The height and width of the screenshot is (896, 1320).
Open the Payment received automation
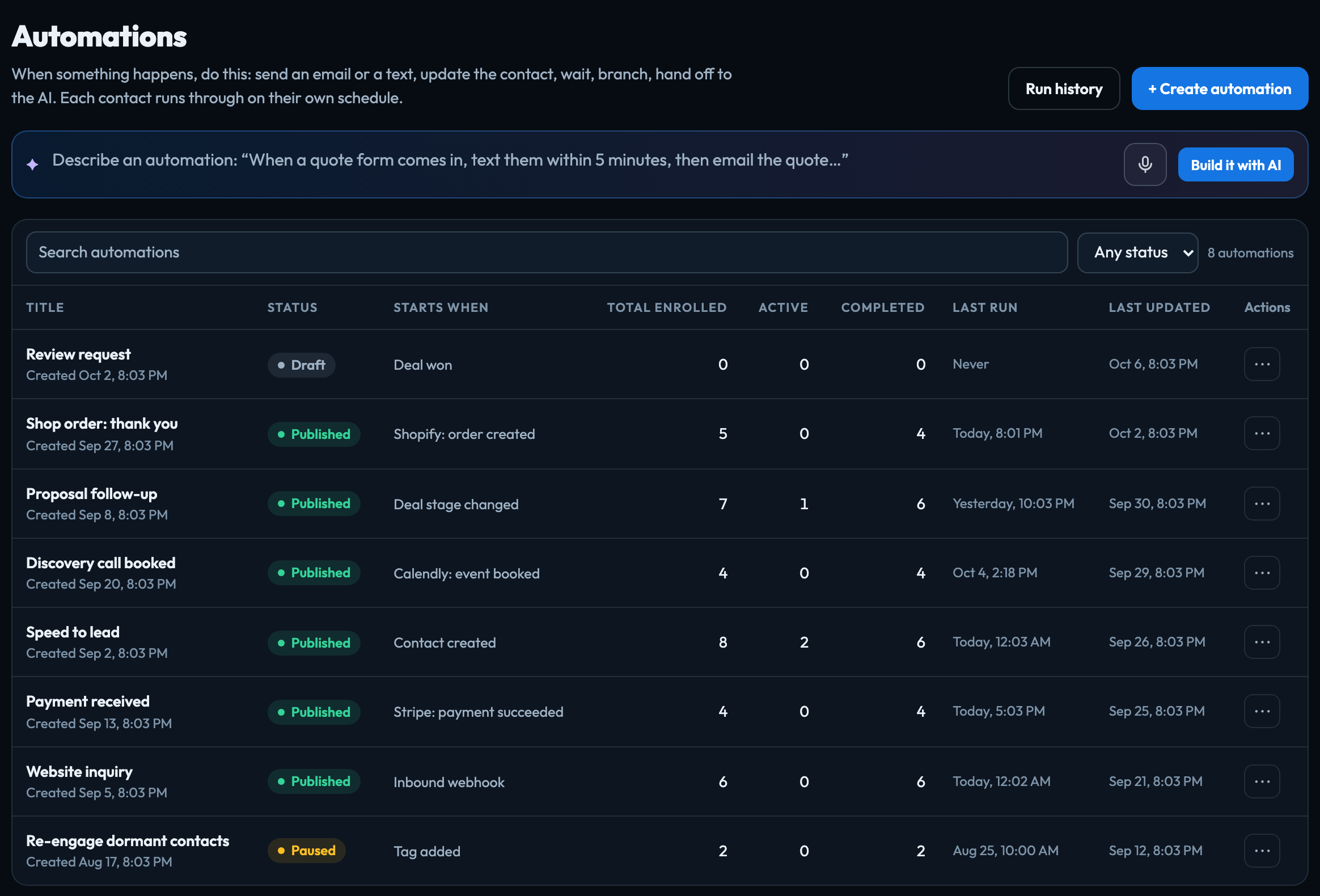tap(87, 701)
